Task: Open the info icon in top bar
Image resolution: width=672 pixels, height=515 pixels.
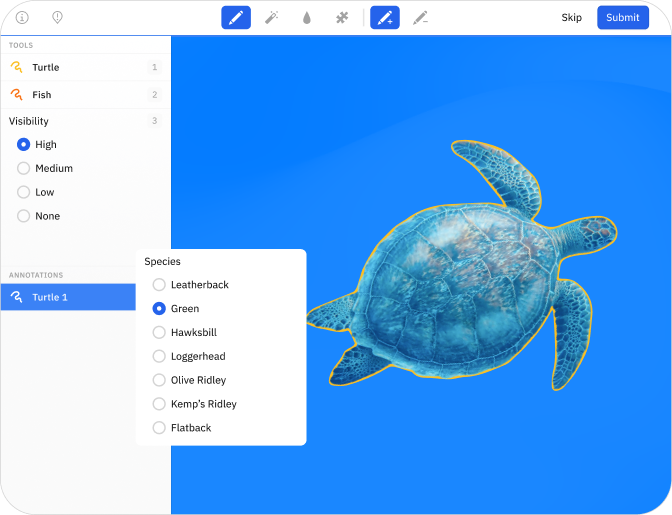Action: pos(22,18)
